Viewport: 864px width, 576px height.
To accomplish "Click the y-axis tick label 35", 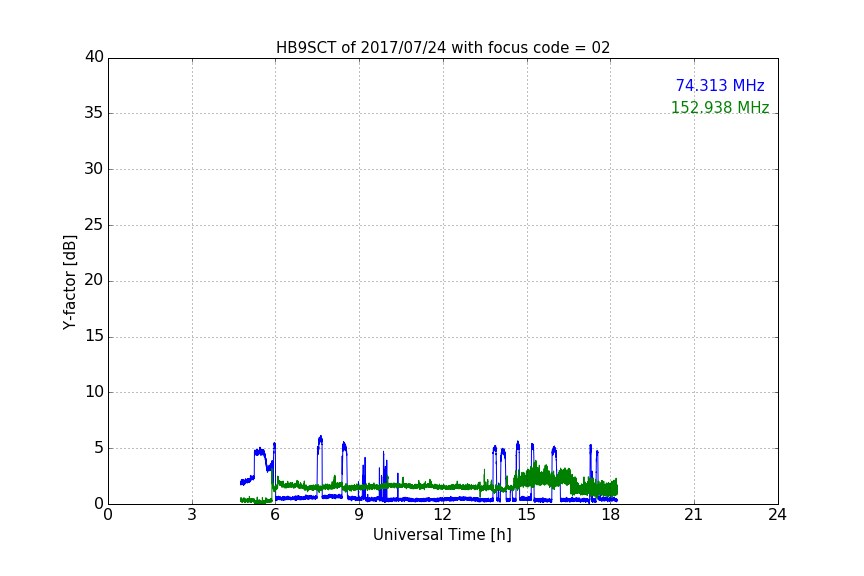I will pos(94,113).
